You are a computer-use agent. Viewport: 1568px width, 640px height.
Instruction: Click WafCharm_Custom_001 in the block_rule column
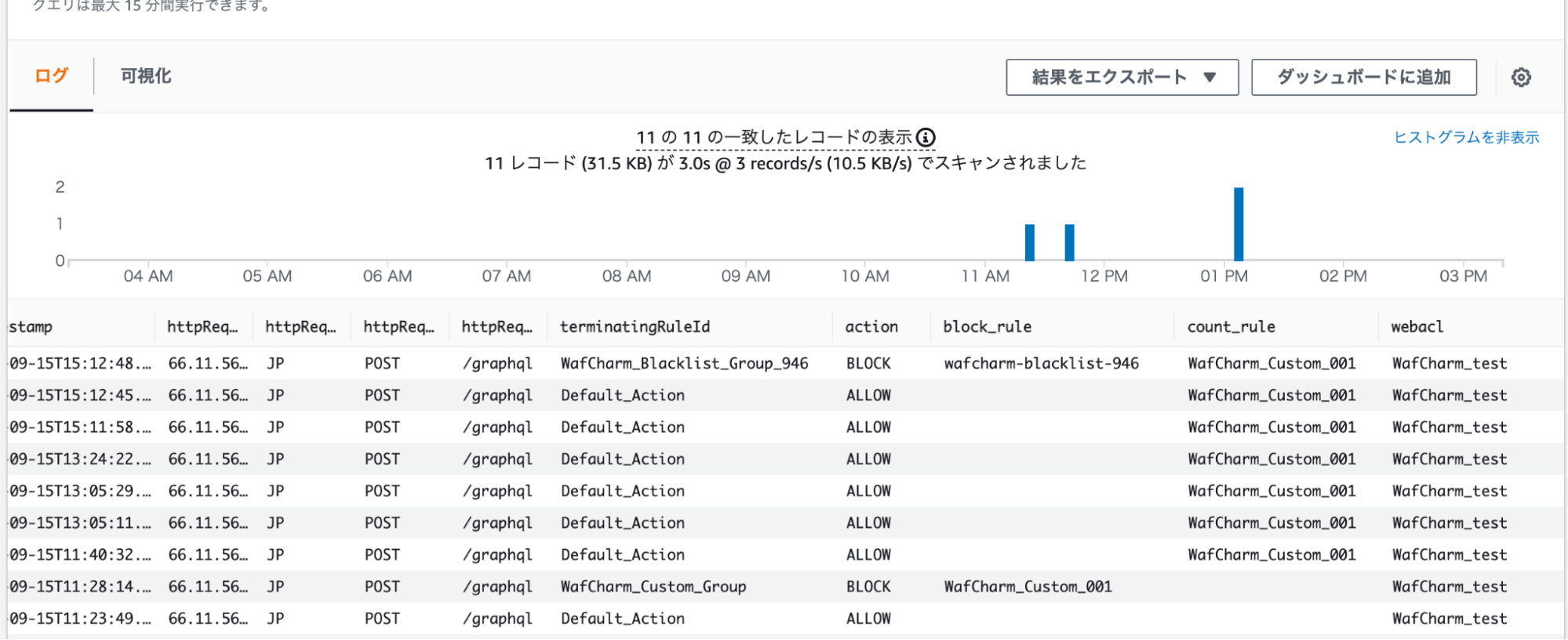(1028, 587)
